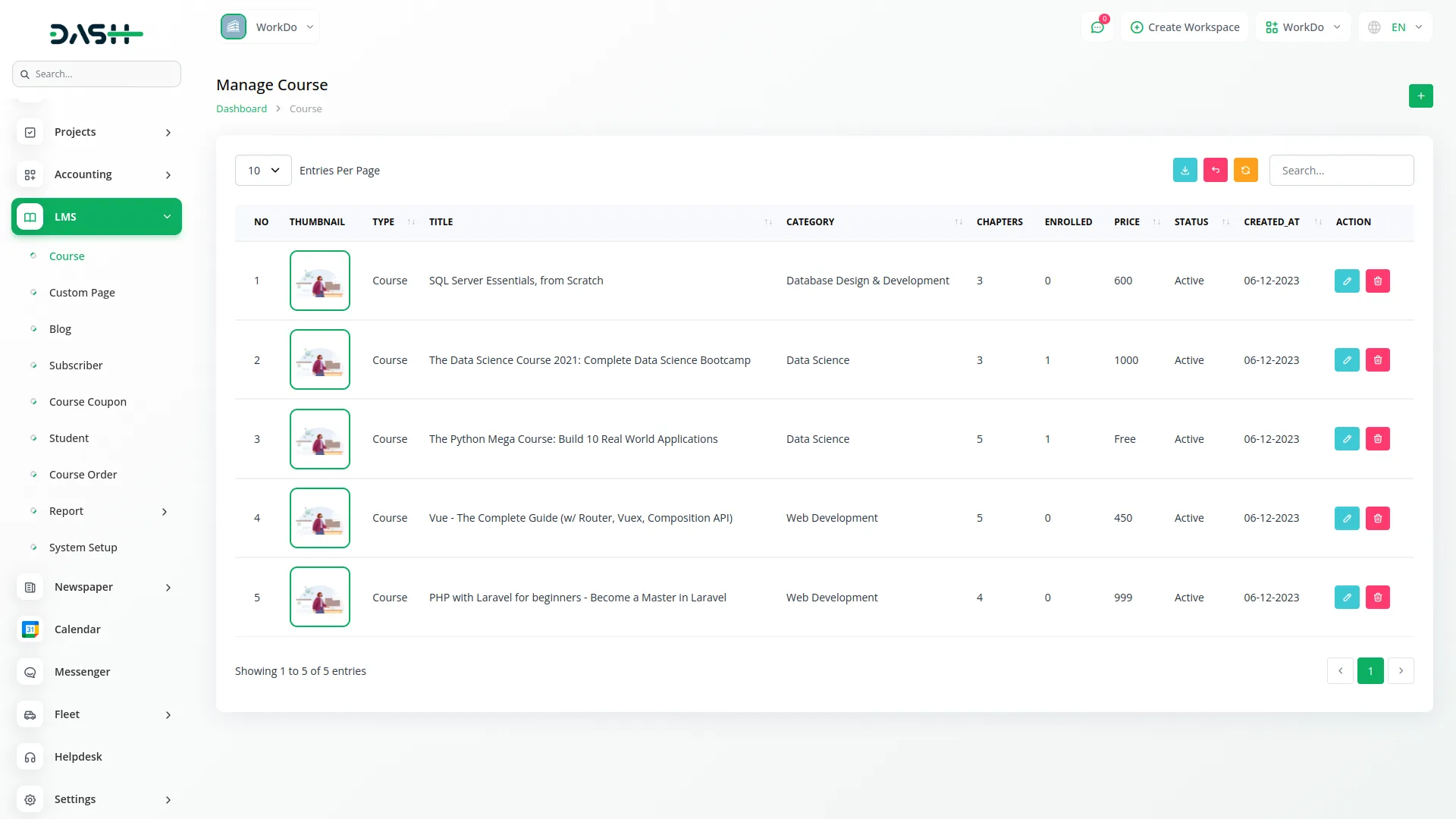
Task: Edit the SQL Server Essentials course
Action: (x=1347, y=281)
